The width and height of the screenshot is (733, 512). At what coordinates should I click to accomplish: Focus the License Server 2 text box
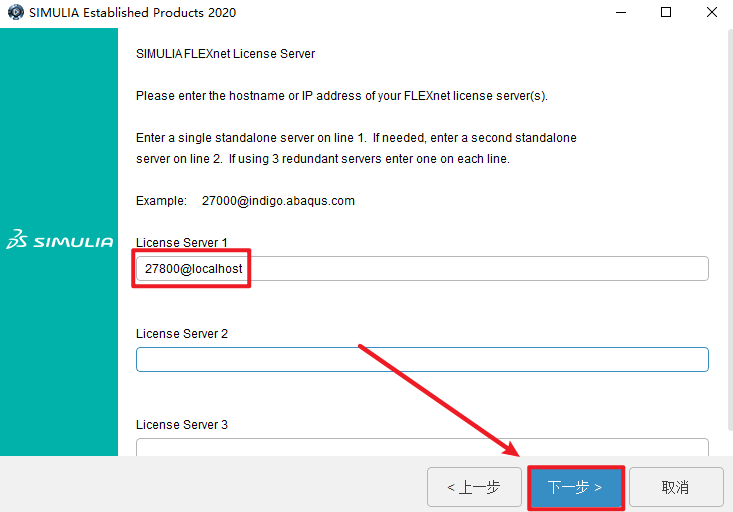coord(422,359)
